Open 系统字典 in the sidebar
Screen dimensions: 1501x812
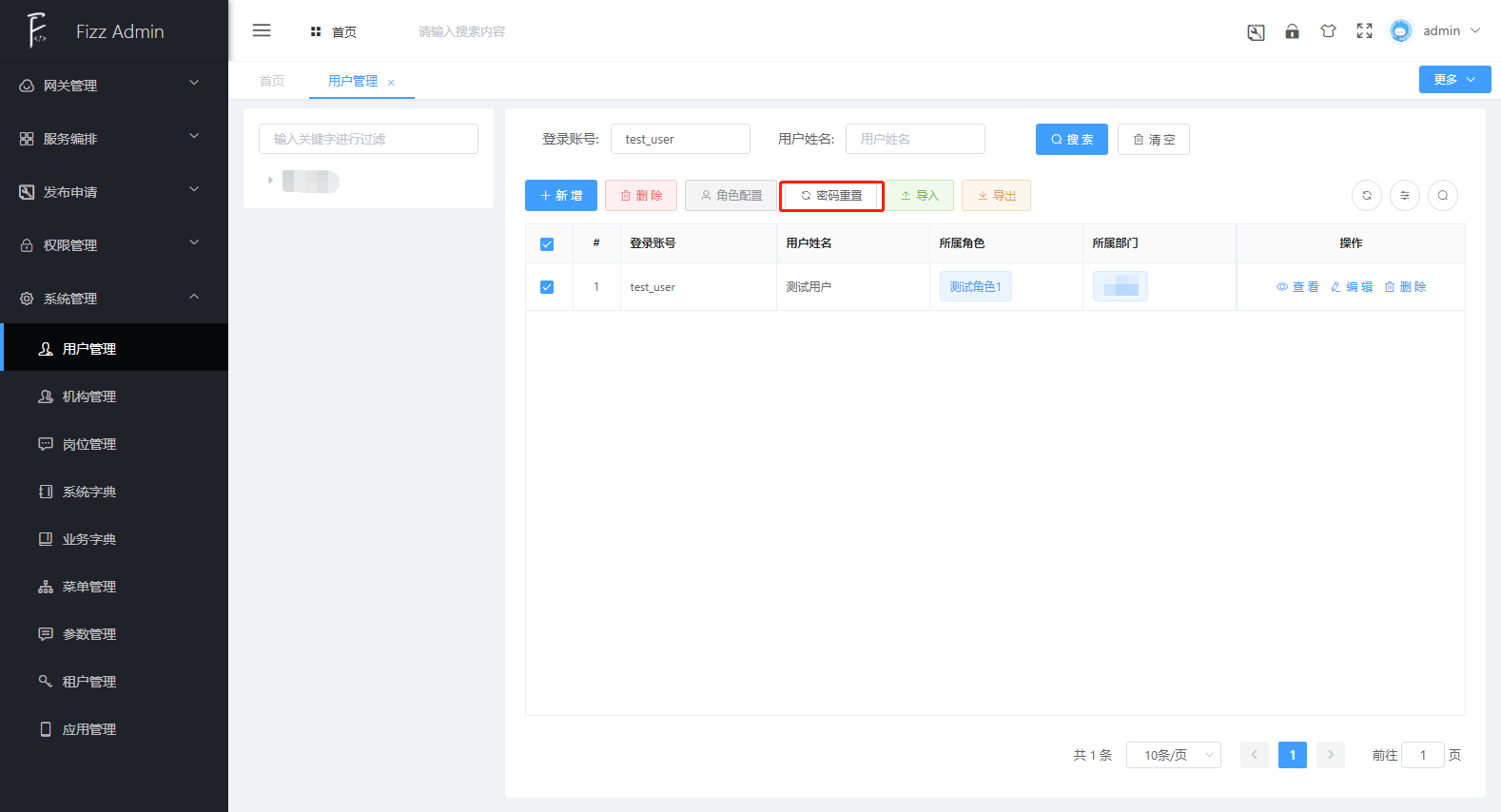(x=114, y=492)
